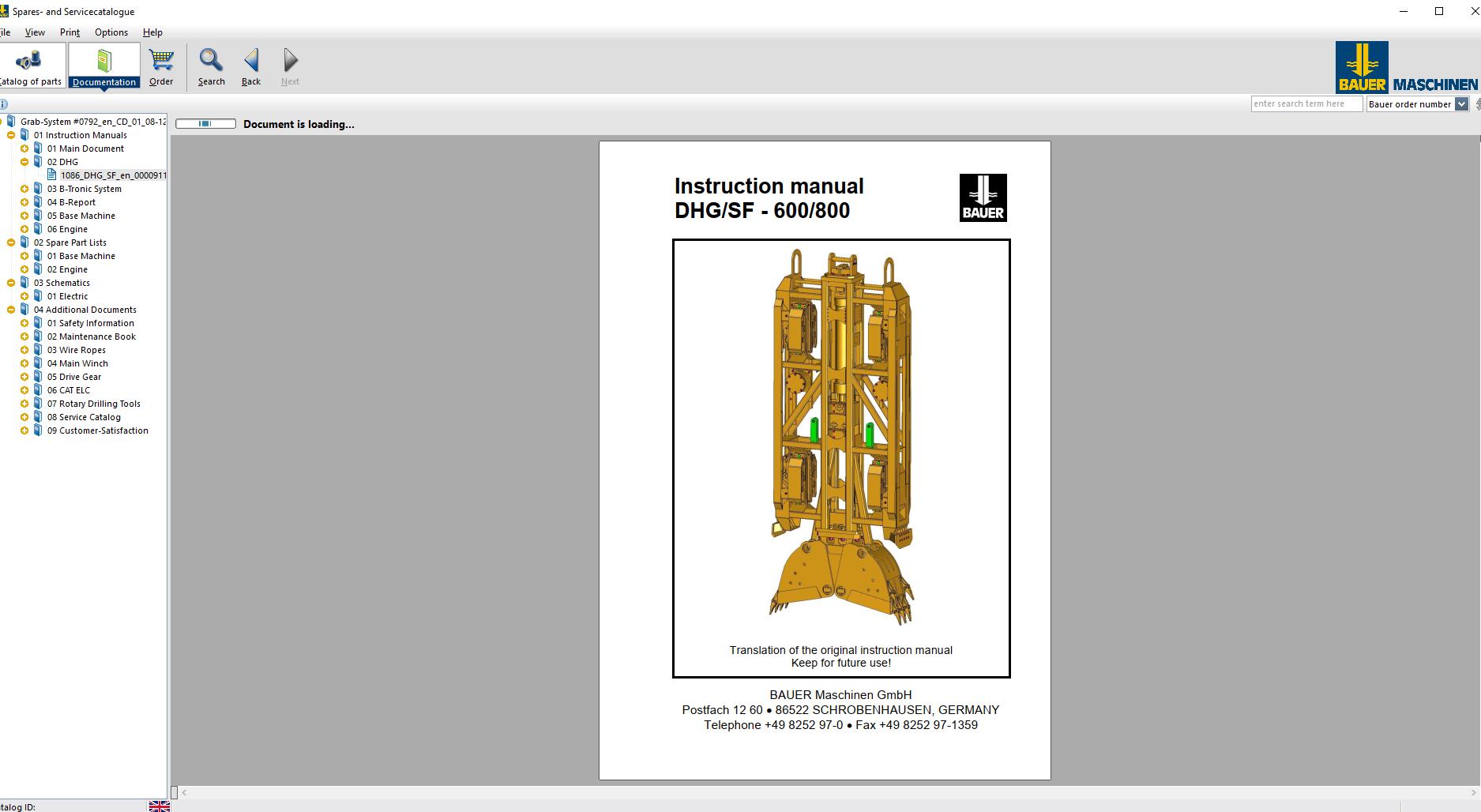Collapse the 03 Schematics node

click(x=11, y=283)
